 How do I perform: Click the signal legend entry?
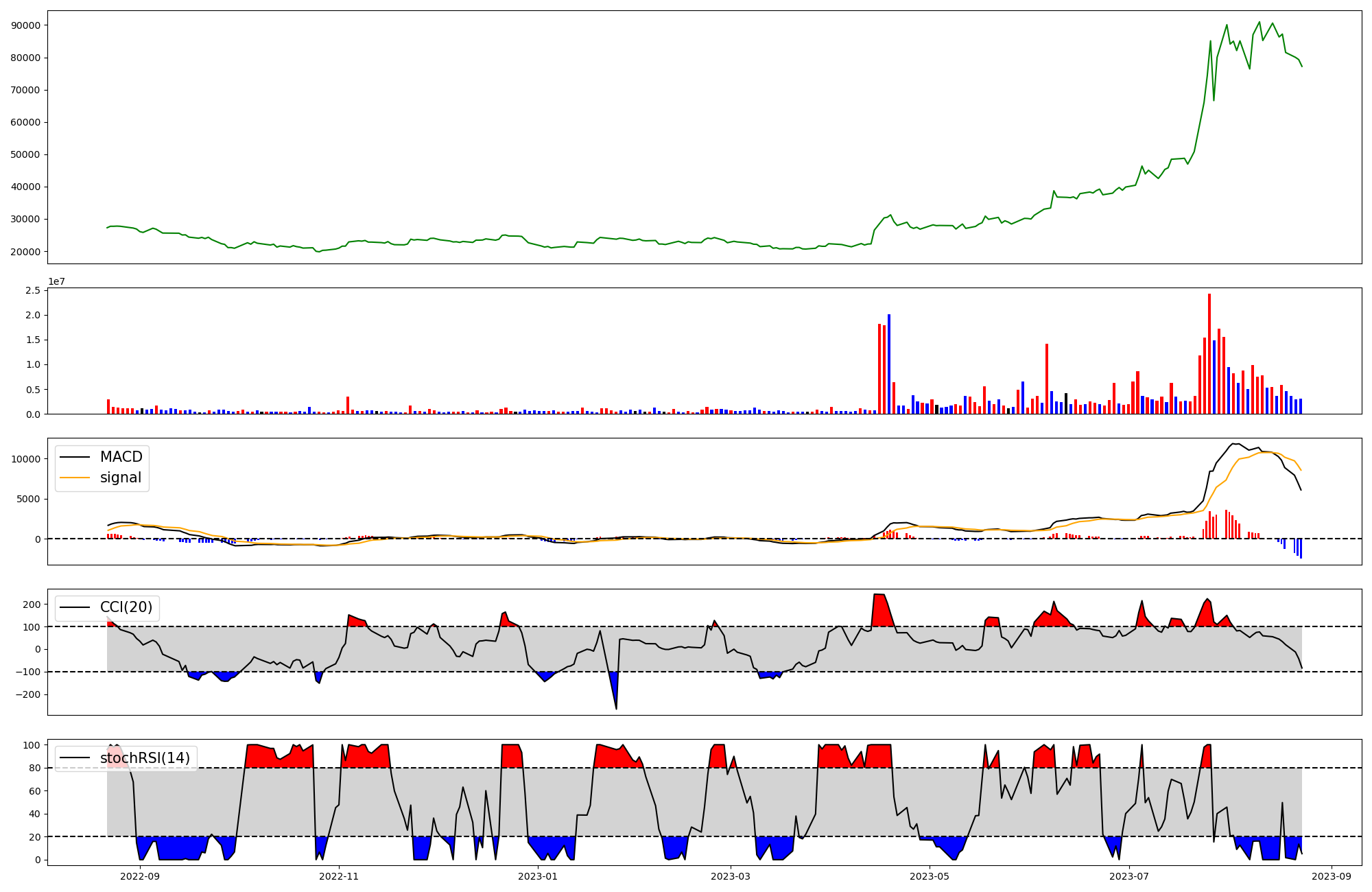[x=120, y=478]
